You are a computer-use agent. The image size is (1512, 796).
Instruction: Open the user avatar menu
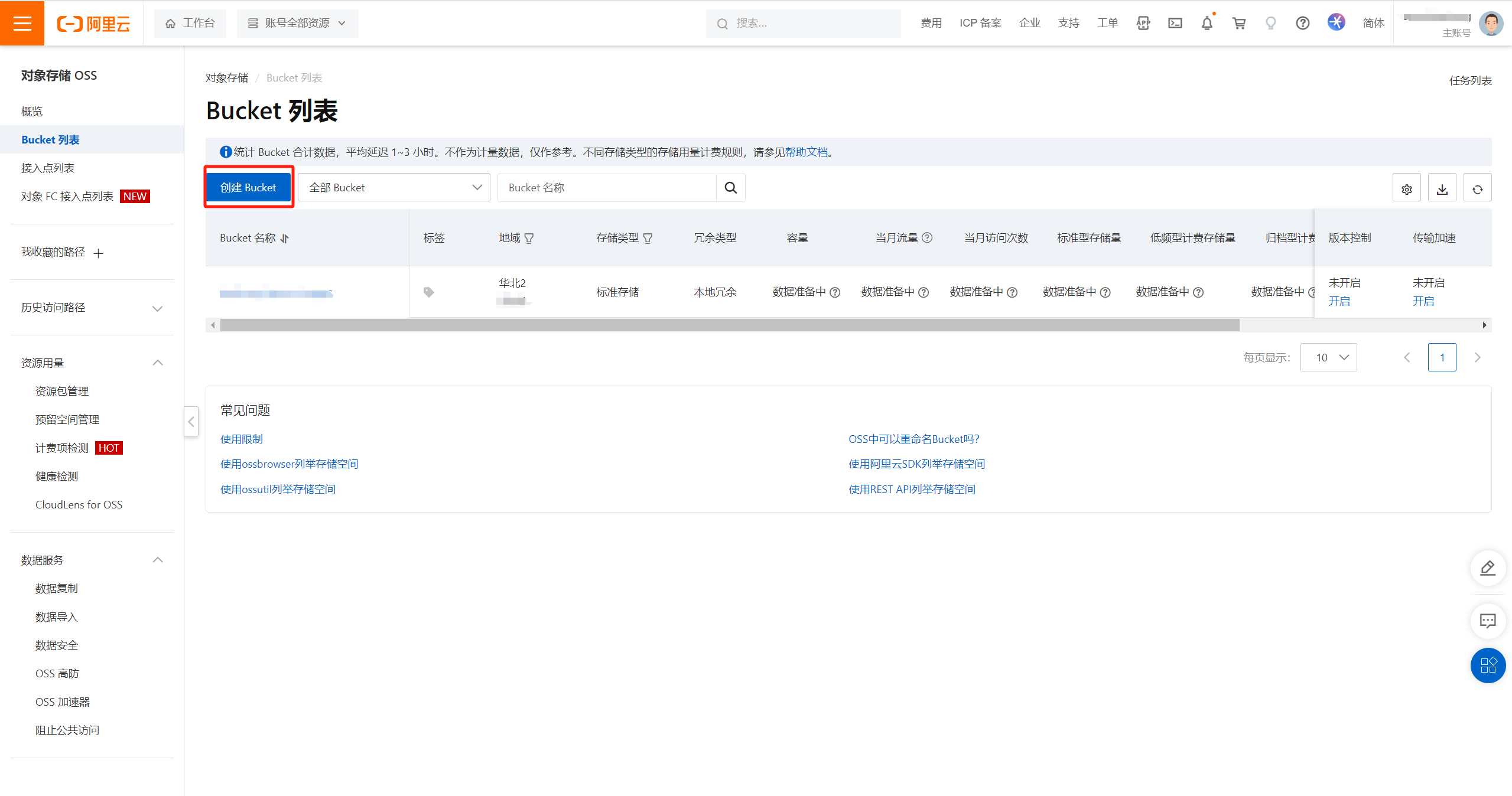1490,24
